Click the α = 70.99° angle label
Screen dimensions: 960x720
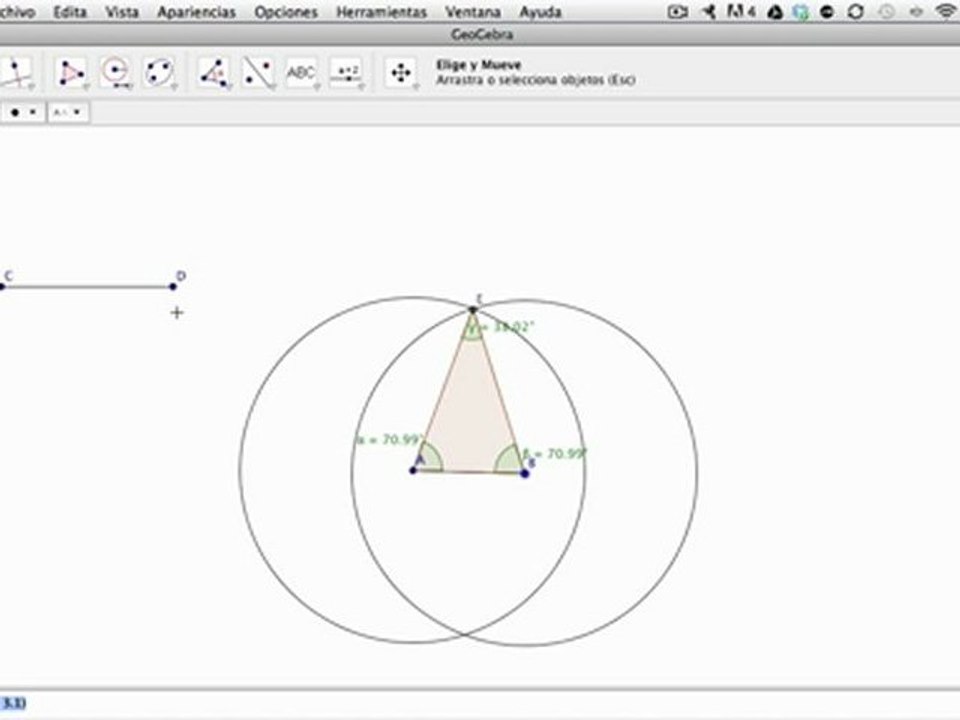click(x=389, y=440)
